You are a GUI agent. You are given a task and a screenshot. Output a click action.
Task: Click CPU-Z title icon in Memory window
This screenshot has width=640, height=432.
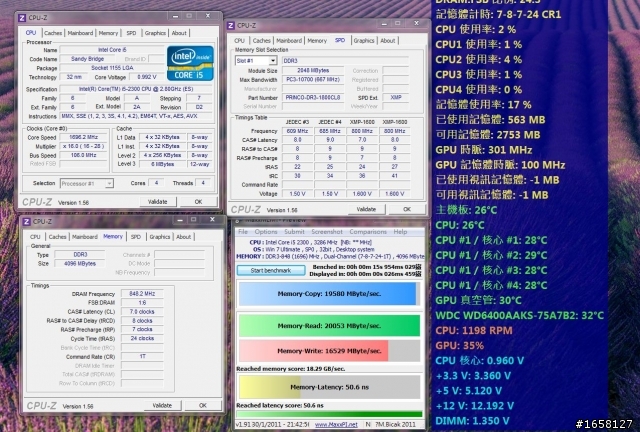tap(27, 221)
